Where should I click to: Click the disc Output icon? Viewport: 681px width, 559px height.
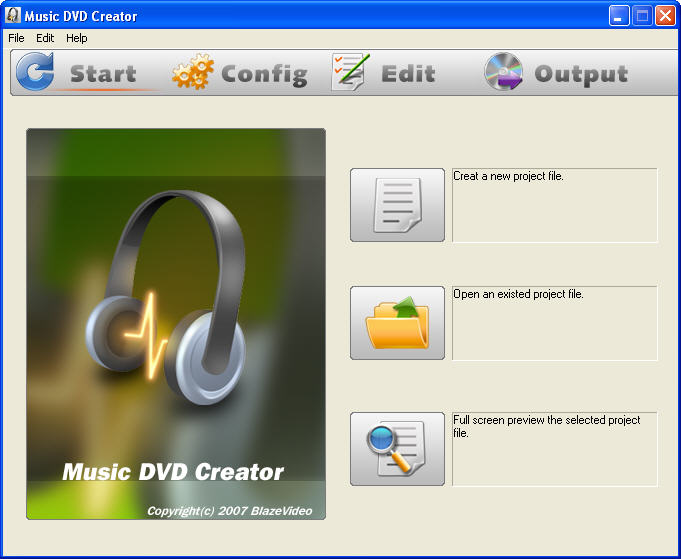503,72
